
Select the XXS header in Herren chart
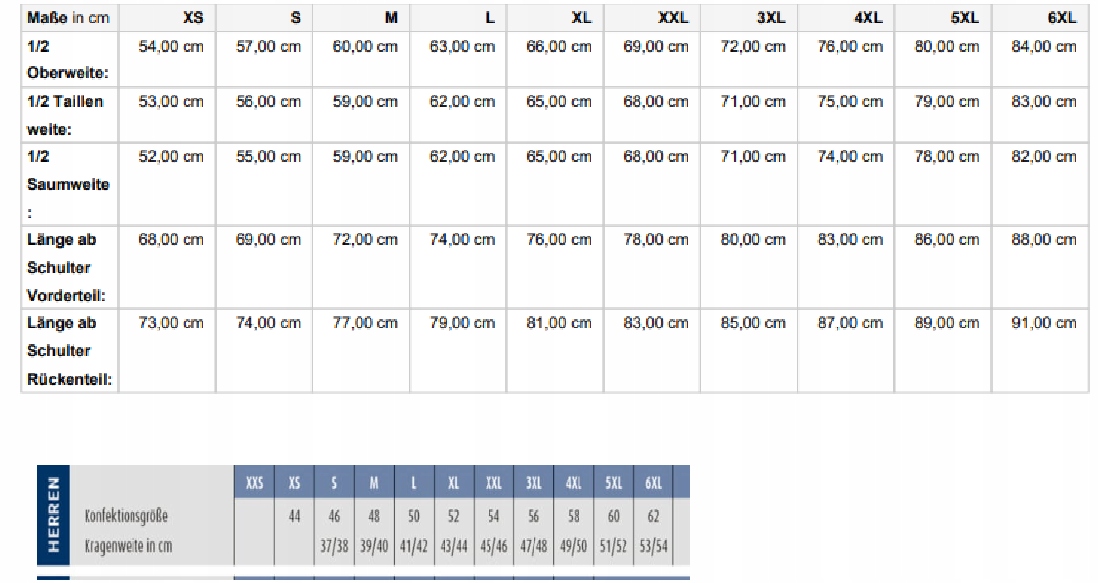254,482
